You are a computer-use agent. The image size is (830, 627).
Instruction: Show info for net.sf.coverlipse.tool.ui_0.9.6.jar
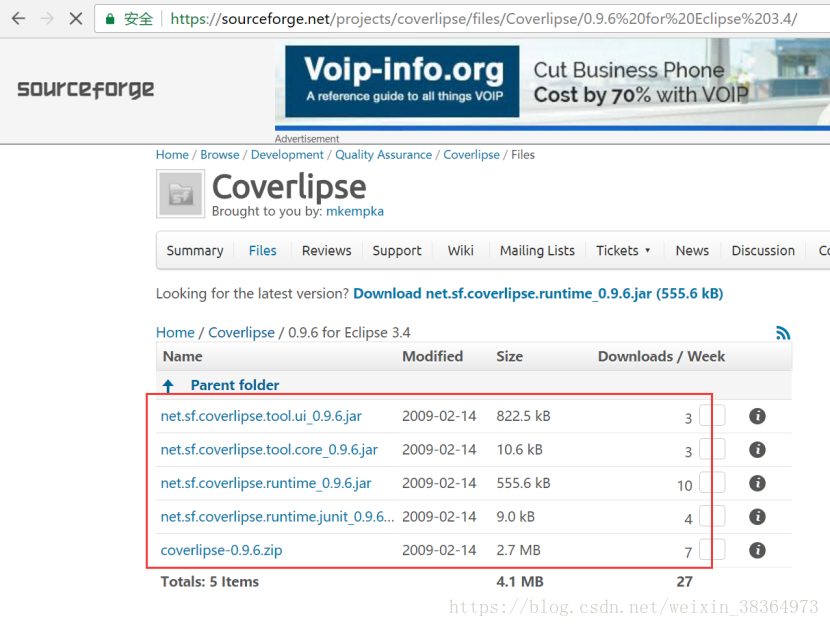click(757, 416)
